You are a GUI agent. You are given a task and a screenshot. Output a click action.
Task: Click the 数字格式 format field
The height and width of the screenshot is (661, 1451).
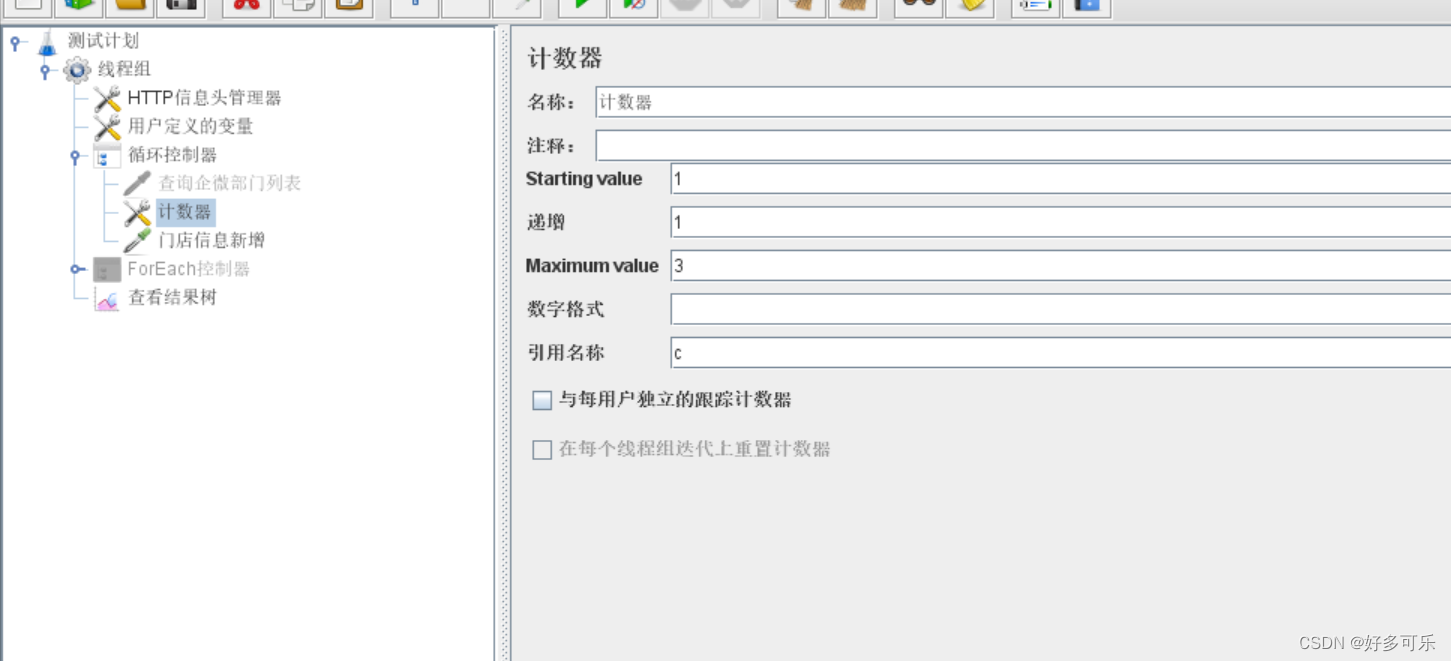pos(1061,309)
